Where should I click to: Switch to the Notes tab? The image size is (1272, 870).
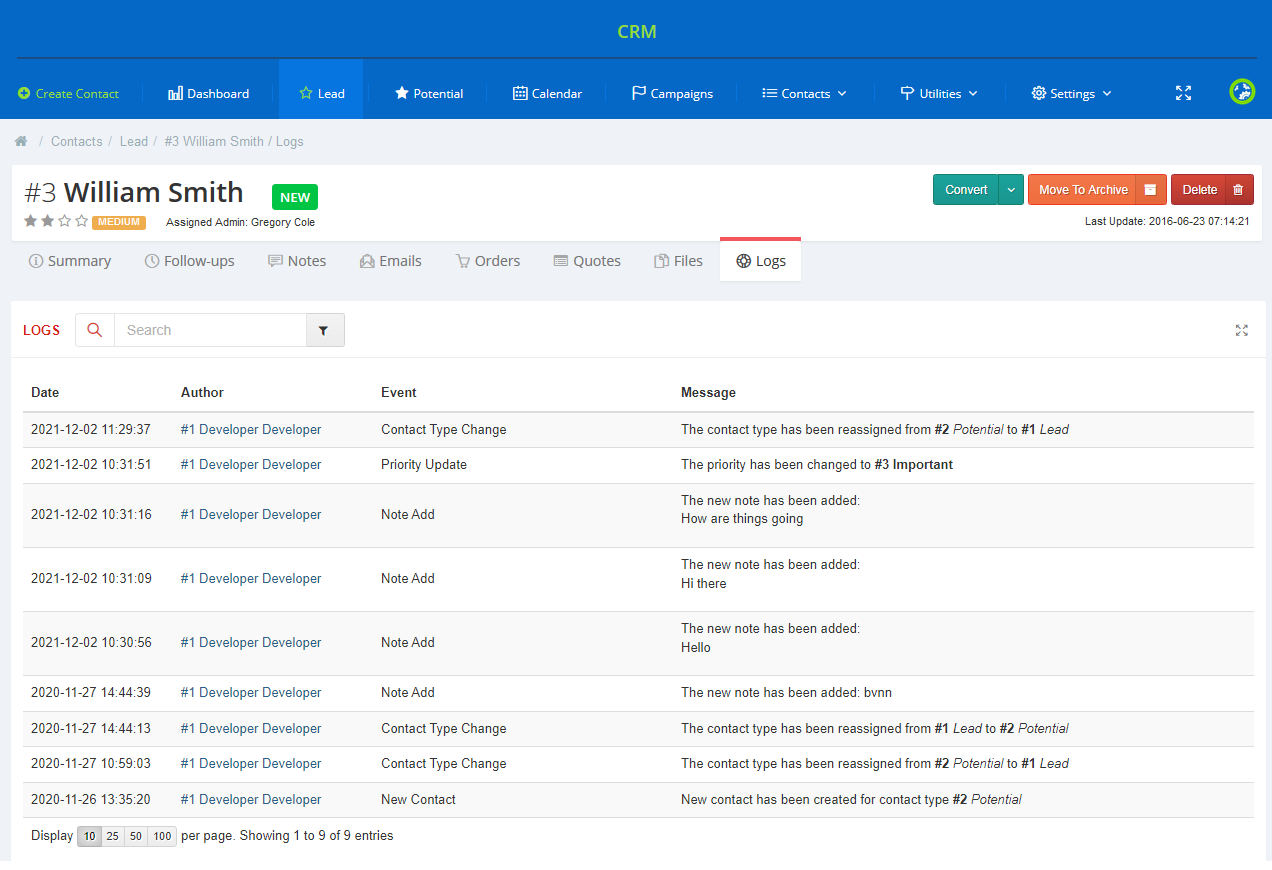tap(297, 261)
